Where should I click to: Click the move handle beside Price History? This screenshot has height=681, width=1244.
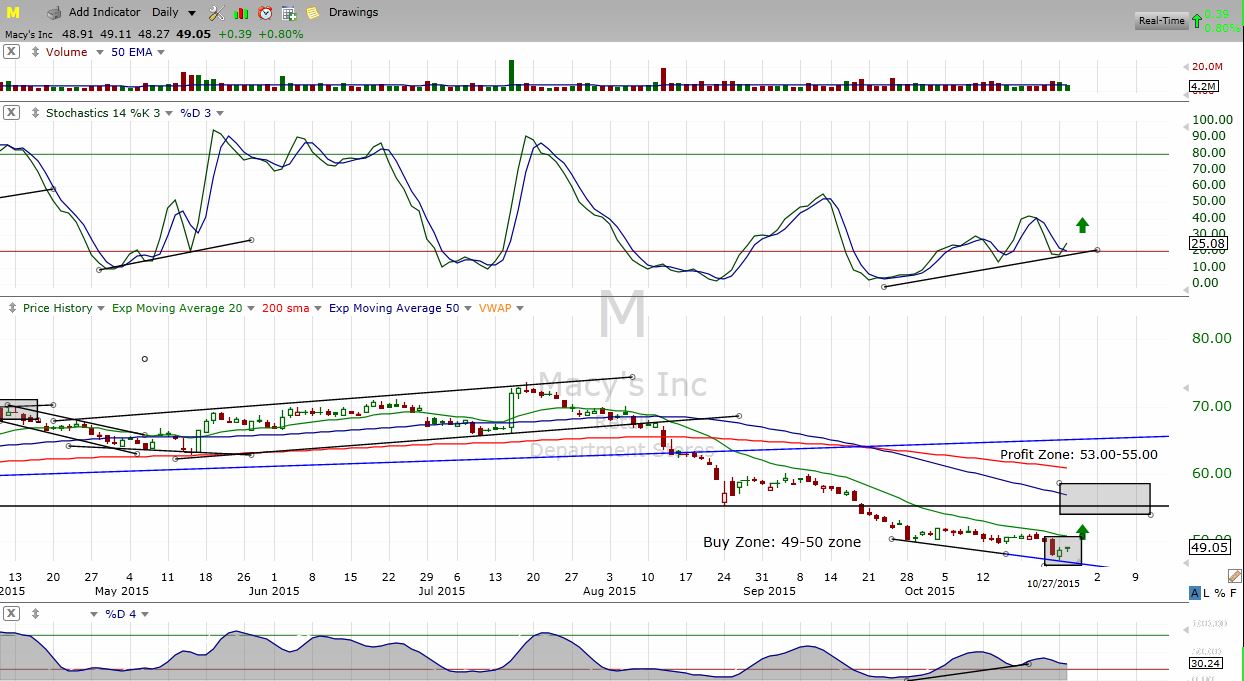12,308
